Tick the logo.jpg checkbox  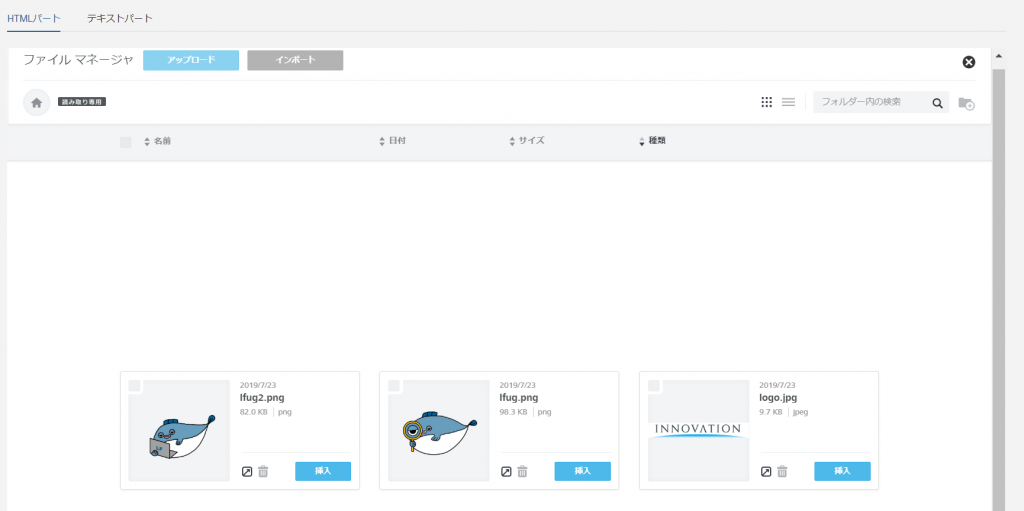[x=654, y=386]
